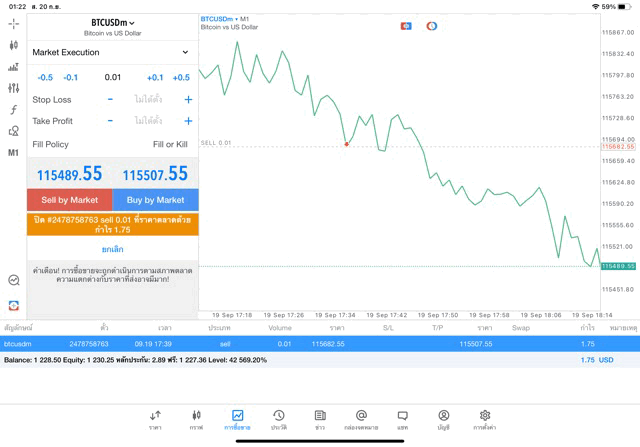Click Sell by Market button
Viewport: 640px width, 447px height.
pyautogui.click(x=70, y=200)
